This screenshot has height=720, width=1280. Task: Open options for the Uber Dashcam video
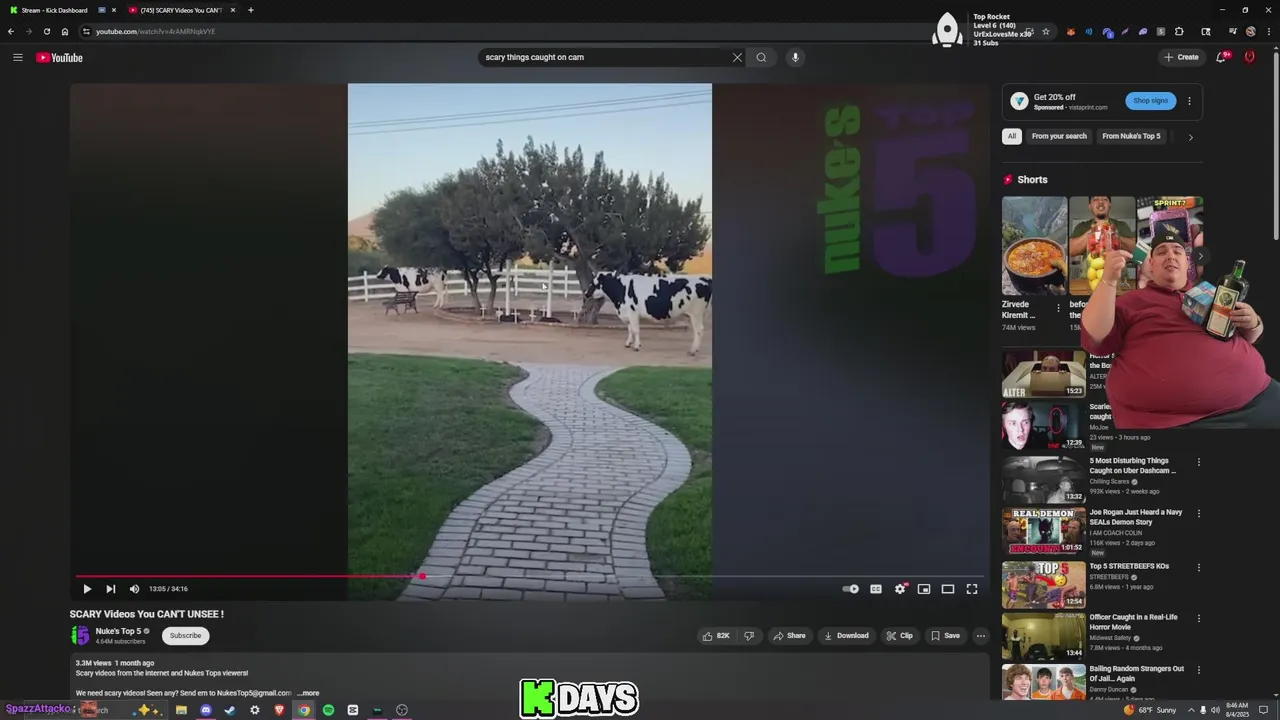click(1198, 462)
